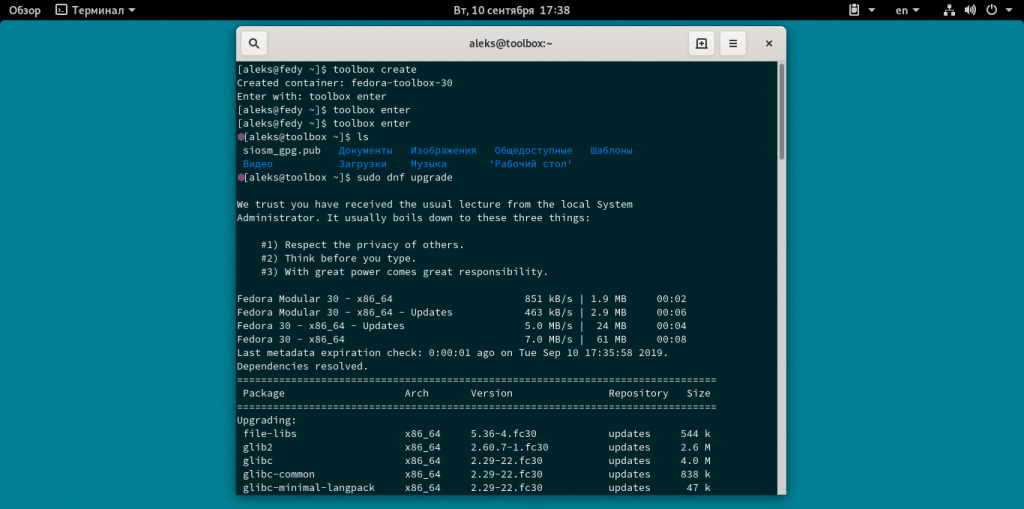Open the terminal search tool
Image resolution: width=1024 pixels, height=509 pixels.
coord(254,44)
